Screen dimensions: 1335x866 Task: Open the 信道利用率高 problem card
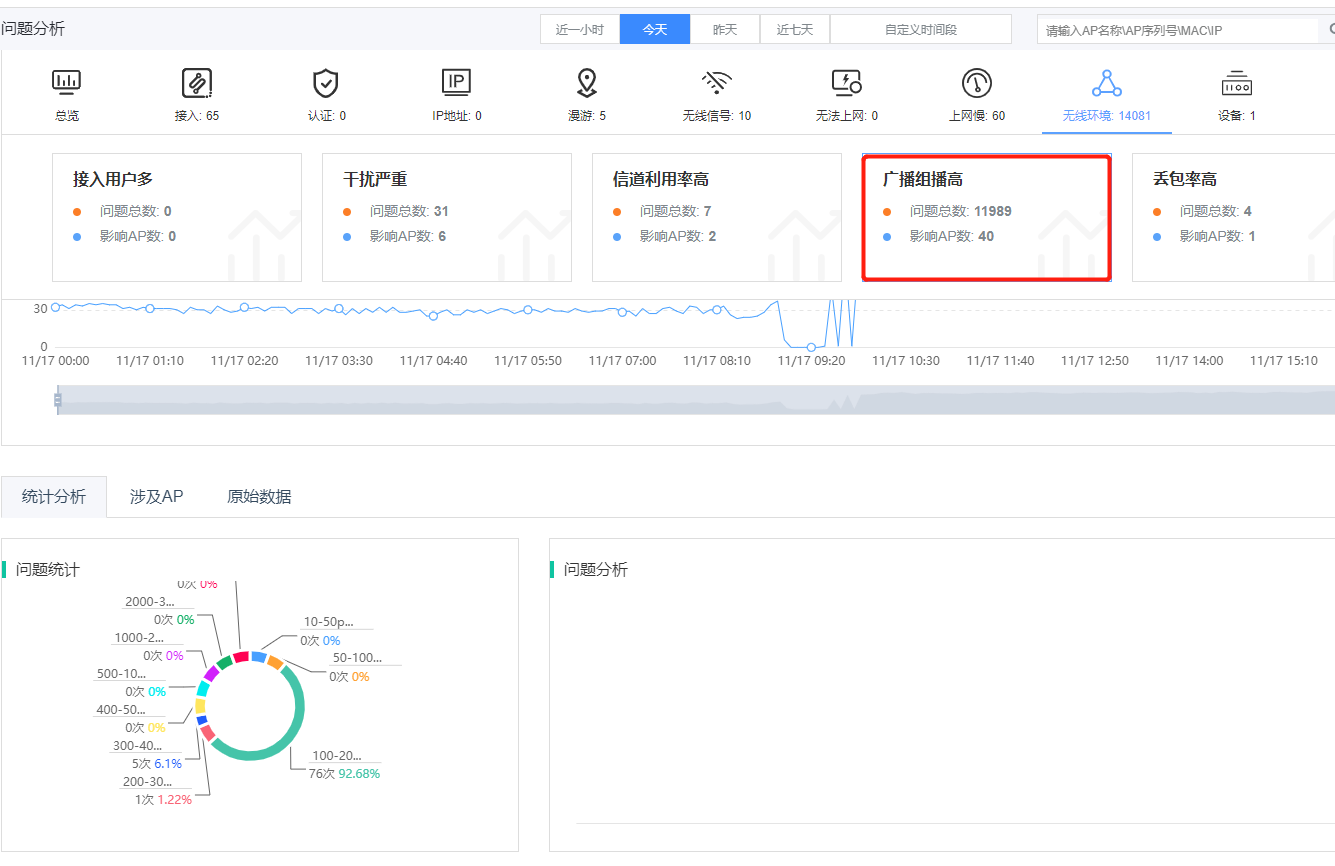[x=717, y=217]
